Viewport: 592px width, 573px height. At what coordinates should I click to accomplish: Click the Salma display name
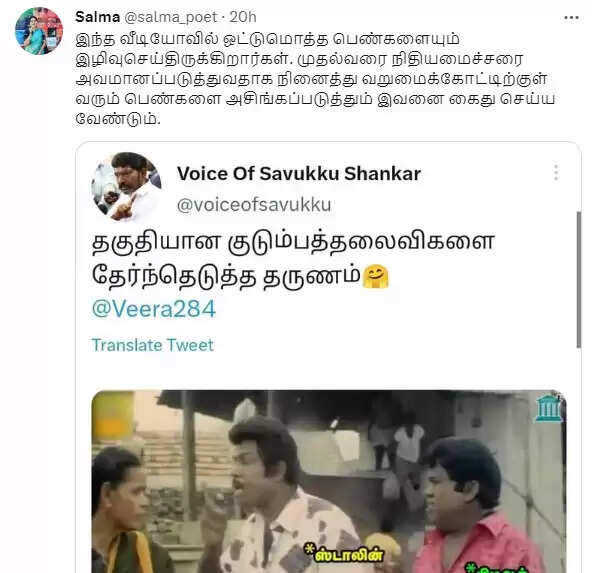point(98,17)
